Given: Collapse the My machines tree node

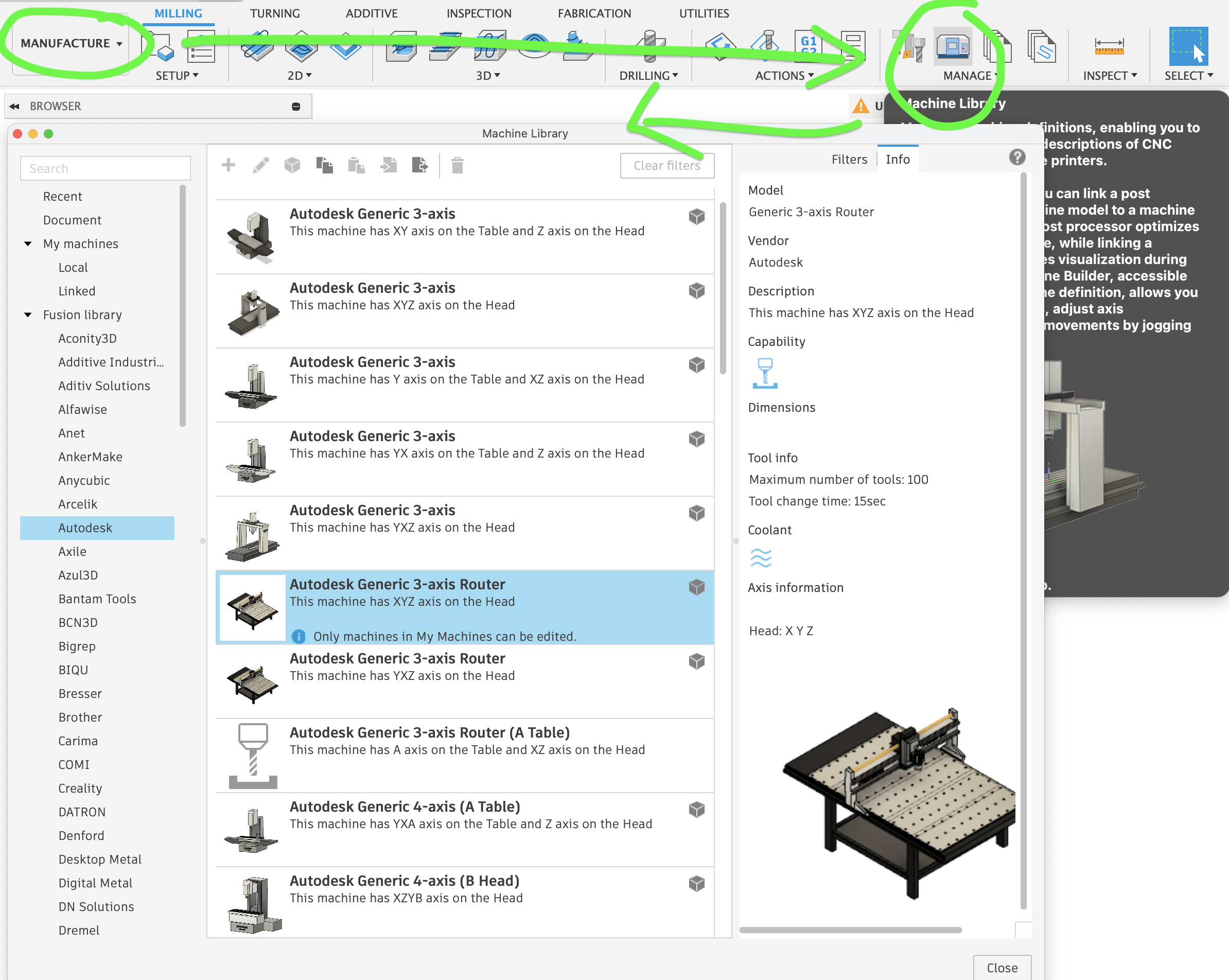Looking at the screenshot, I should 28,244.
